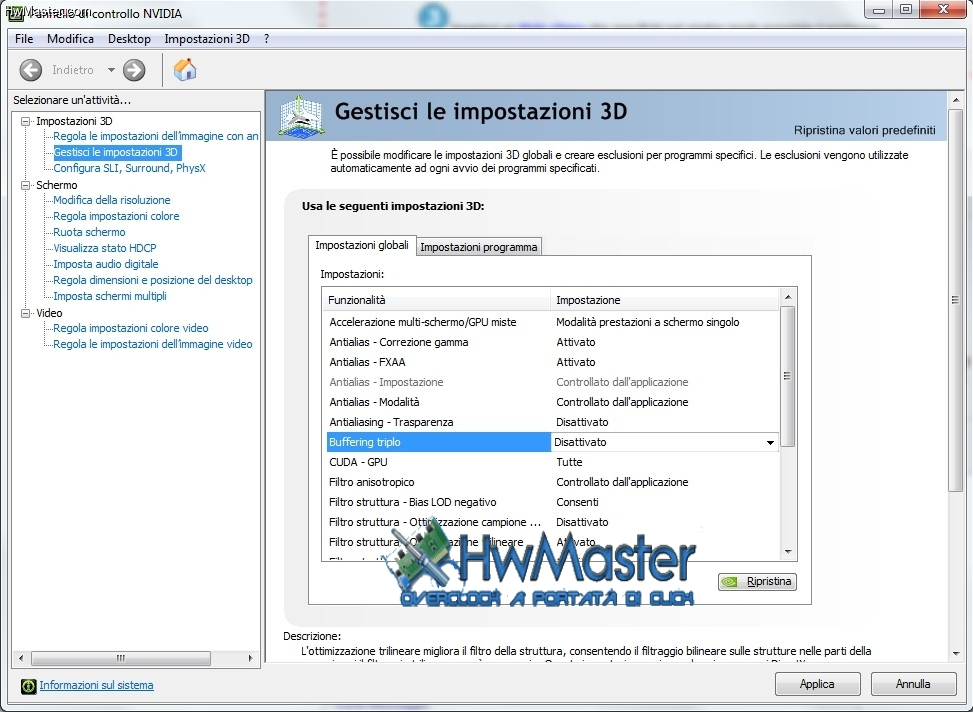
Task: Open Regola impostazioni colore video
Action: click(x=130, y=328)
